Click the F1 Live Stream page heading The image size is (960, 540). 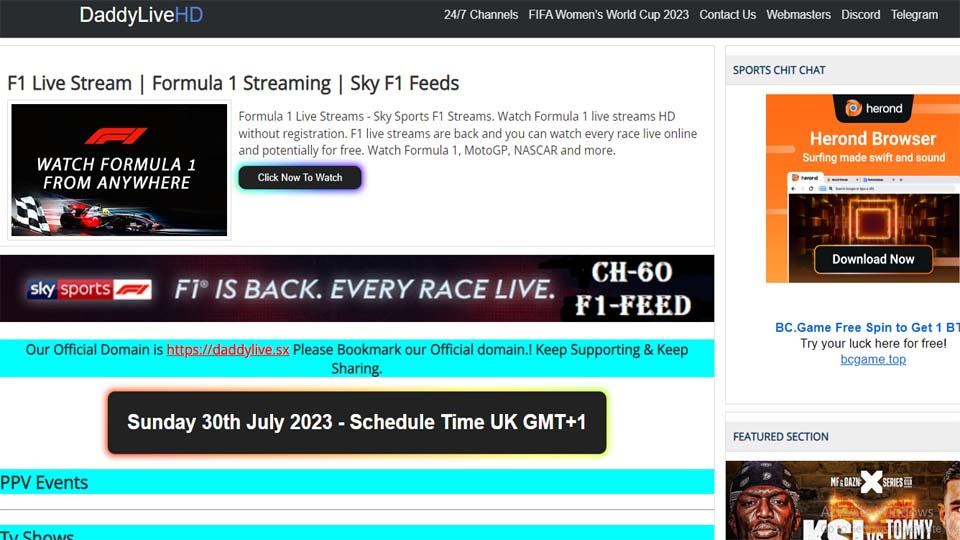pyautogui.click(x=233, y=83)
